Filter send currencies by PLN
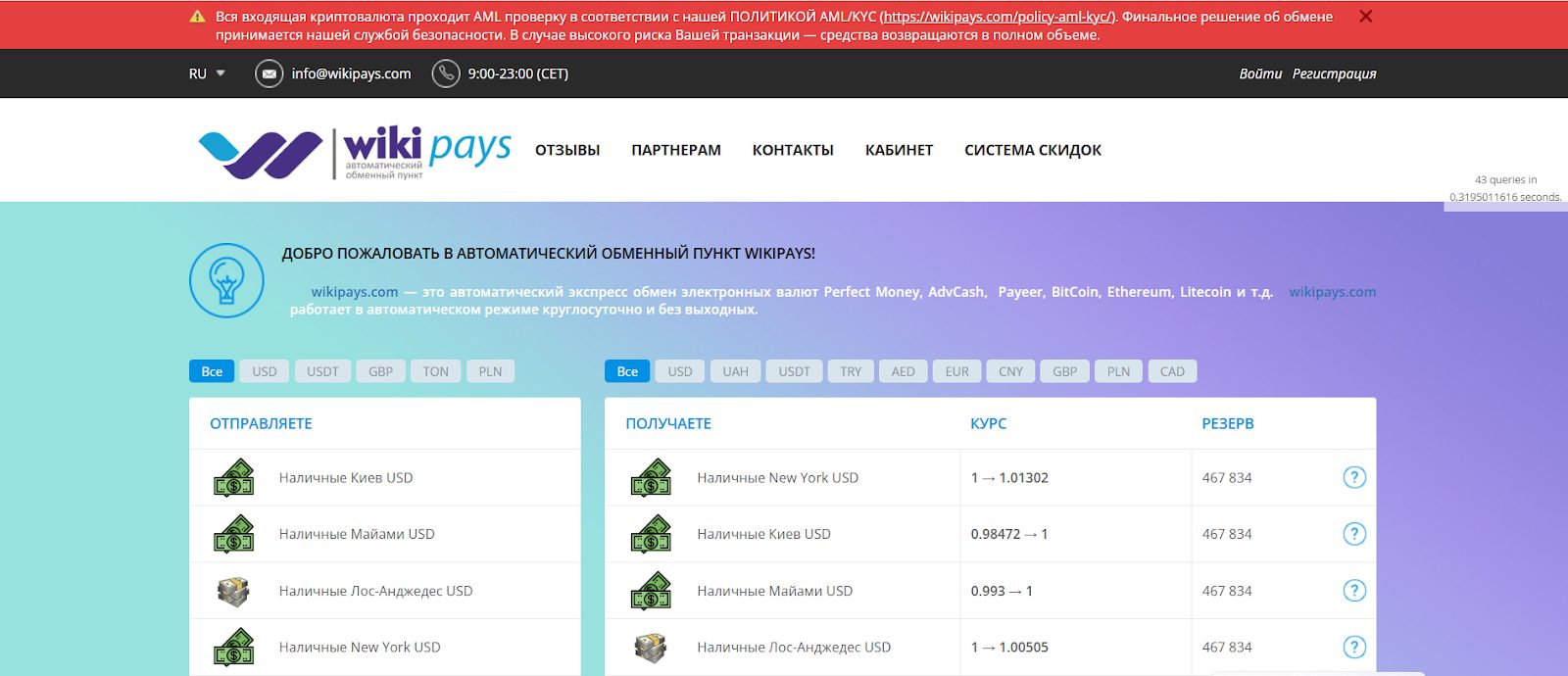Screen dimensions: 1568x676 coord(490,371)
